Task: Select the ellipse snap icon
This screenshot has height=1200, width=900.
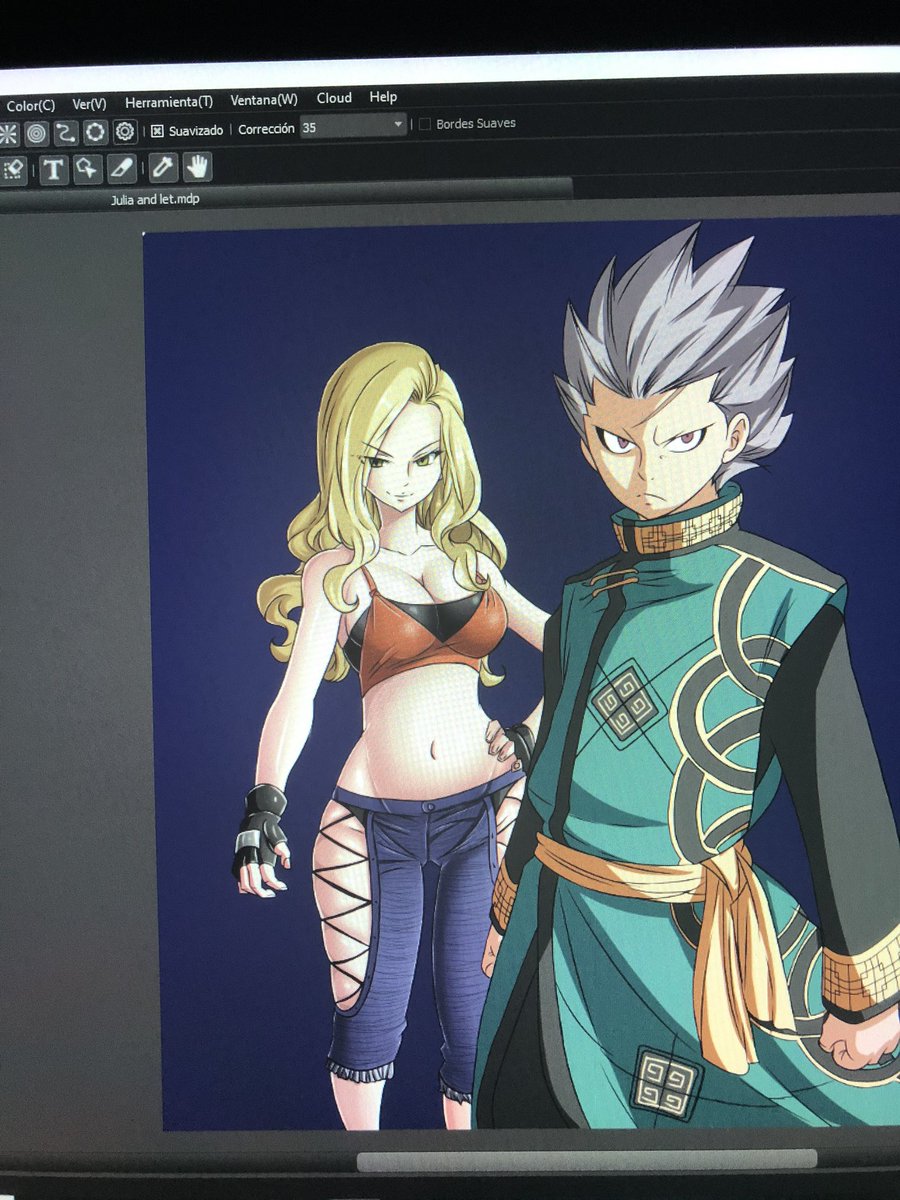Action: point(95,131)
